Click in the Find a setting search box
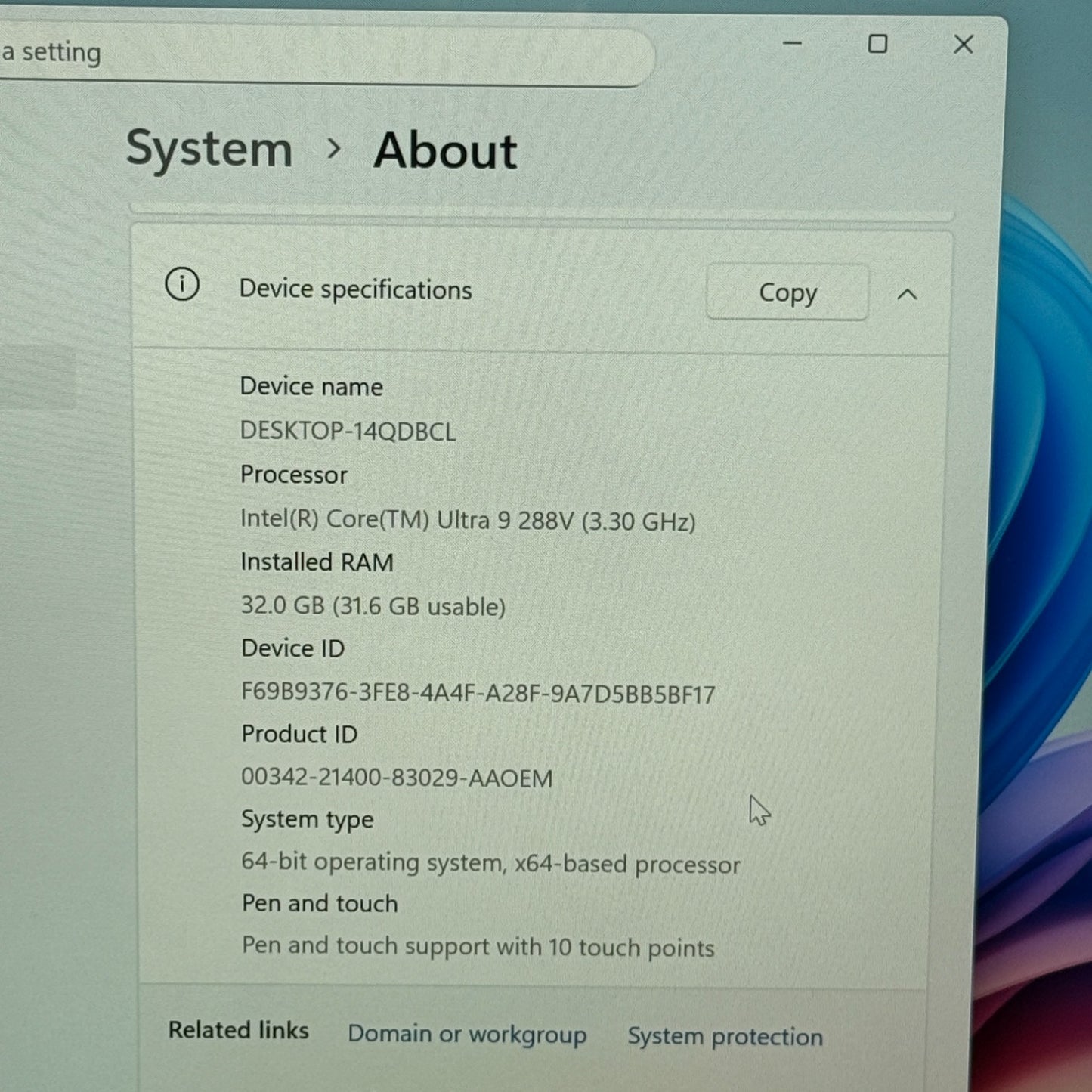Image resolution: width=1092 pixels, height=1092 pixels. pyautogui.click(x=302, y=54)
